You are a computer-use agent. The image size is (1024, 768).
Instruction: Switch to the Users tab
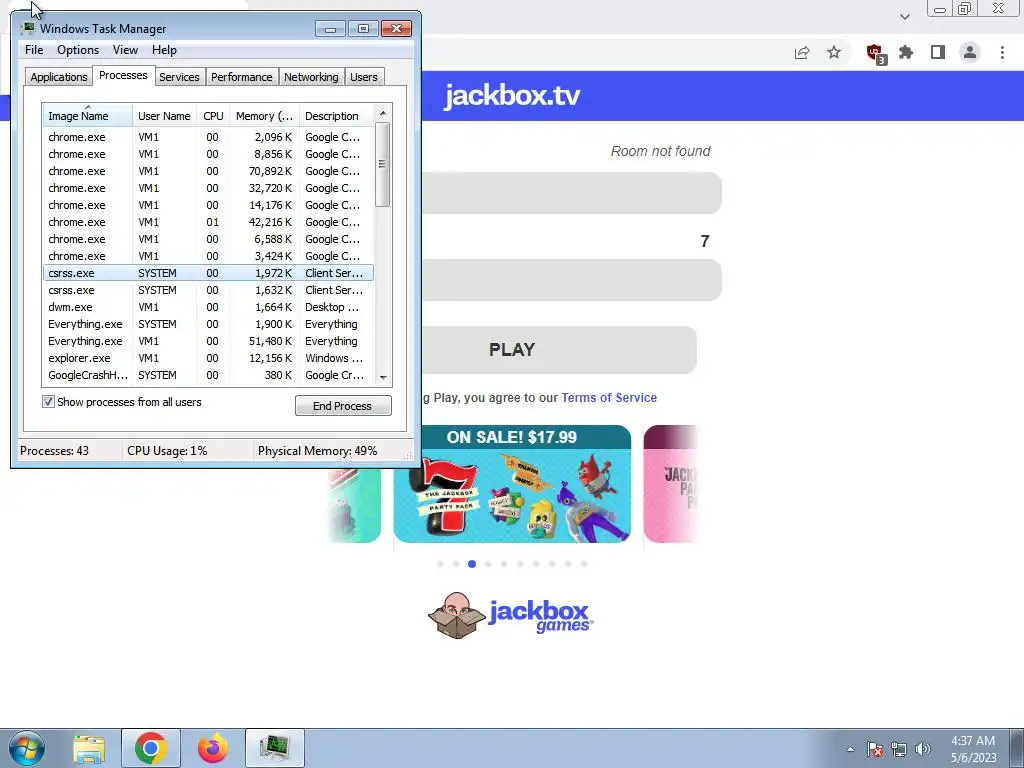click(364, 77)
